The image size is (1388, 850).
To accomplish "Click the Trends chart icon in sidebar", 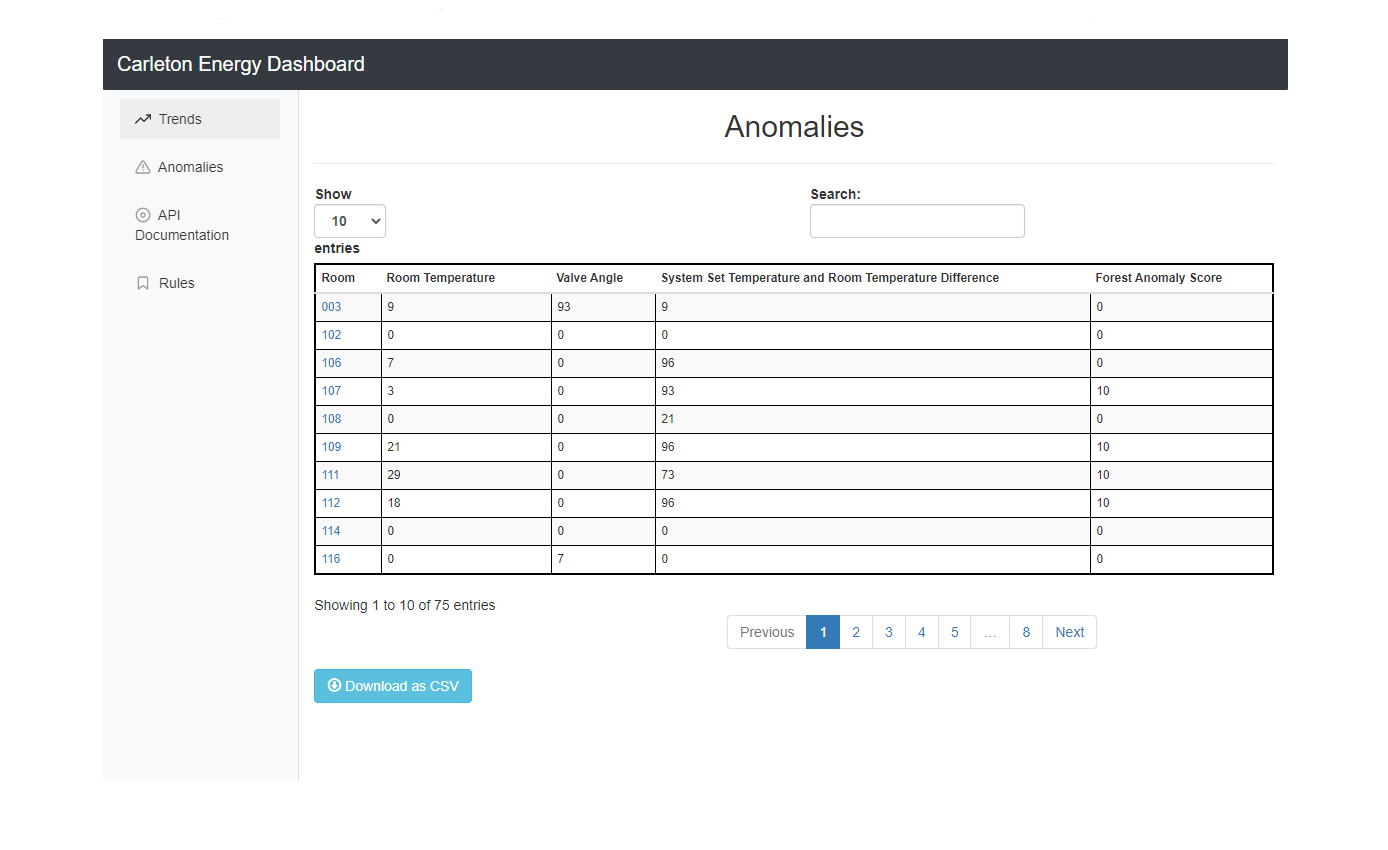I will pos(143,119).
